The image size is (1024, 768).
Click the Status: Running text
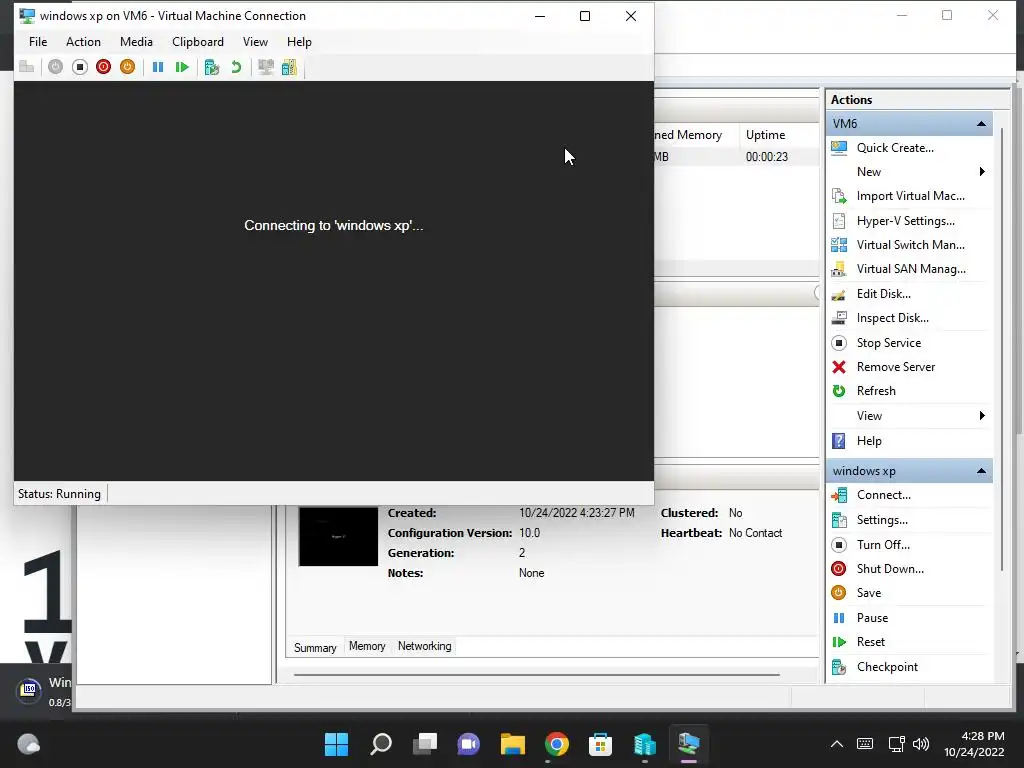59,494
